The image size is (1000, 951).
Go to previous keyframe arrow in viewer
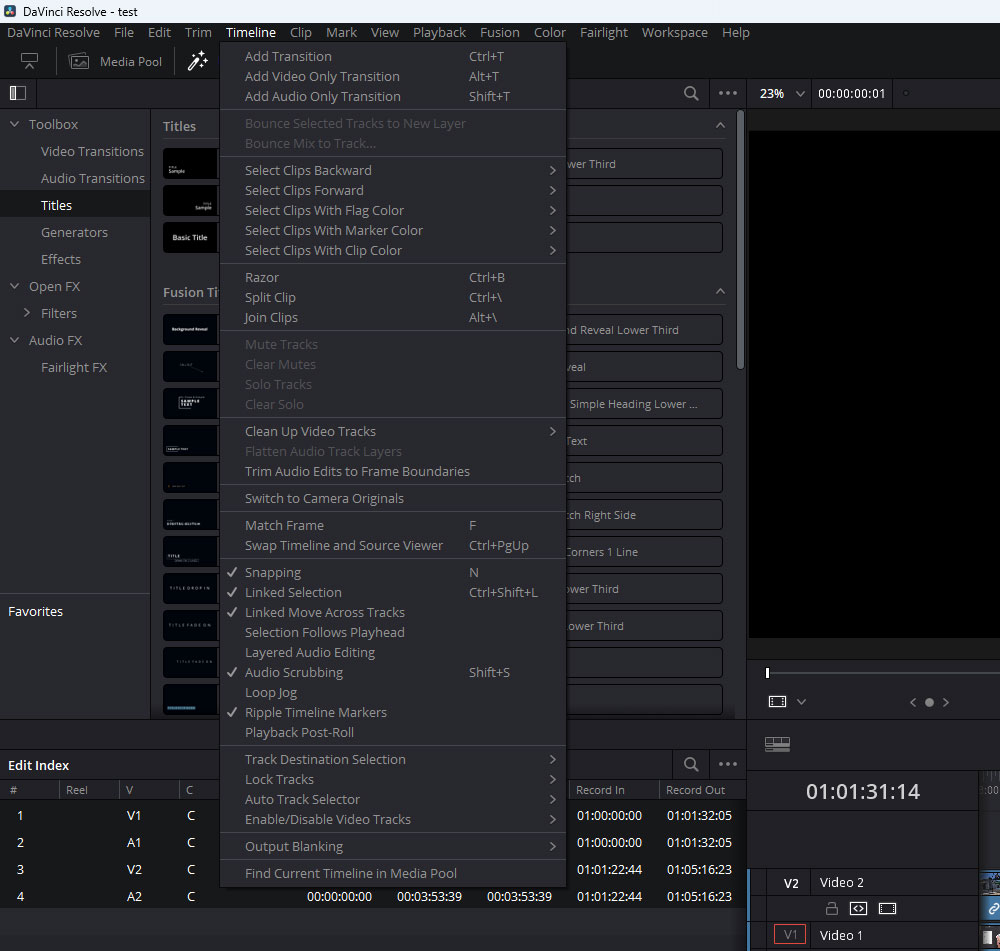pos(913,702)
